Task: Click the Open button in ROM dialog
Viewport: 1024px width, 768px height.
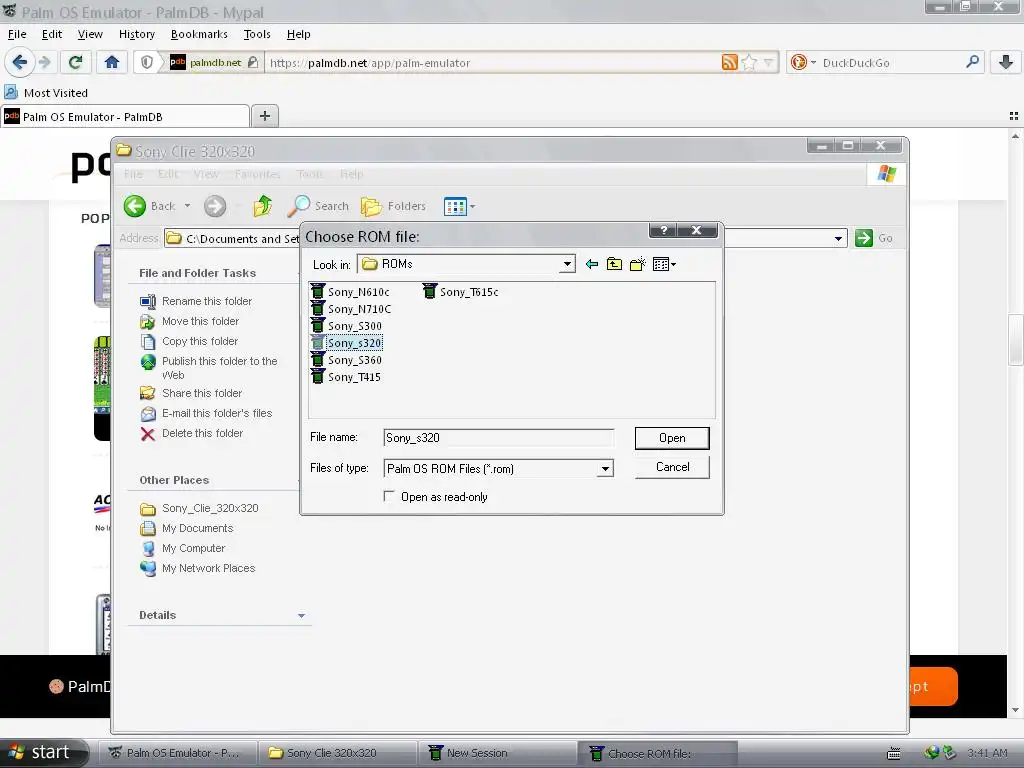Action: coord(672,438)
